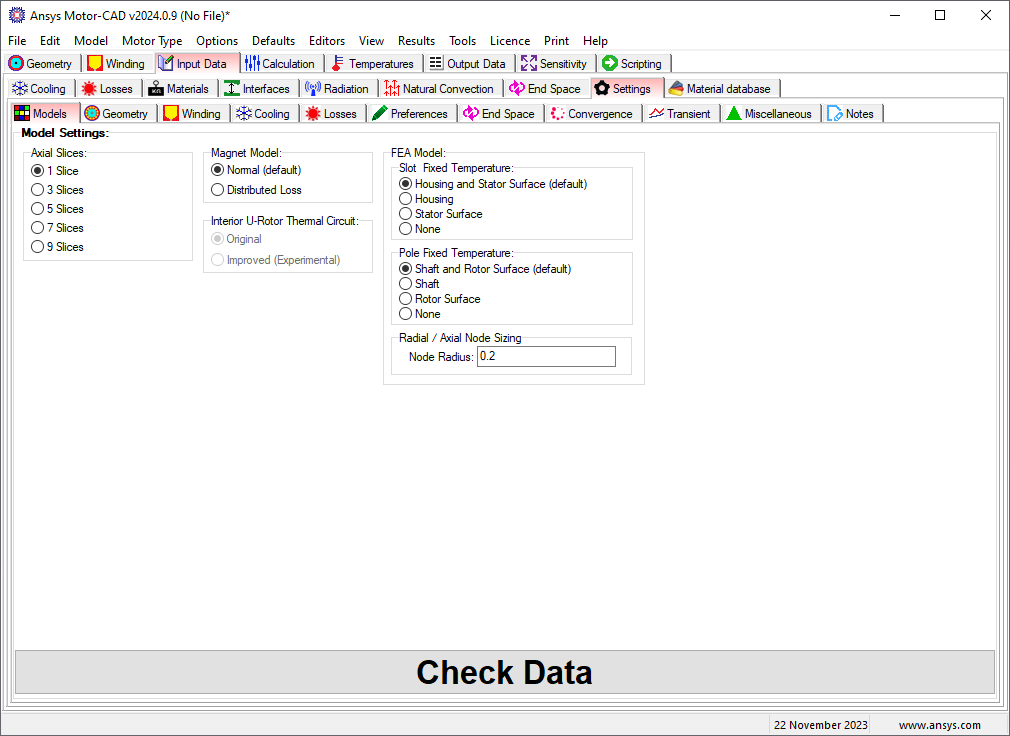
Task: Click the Transient graph icon
Action: 656,113
